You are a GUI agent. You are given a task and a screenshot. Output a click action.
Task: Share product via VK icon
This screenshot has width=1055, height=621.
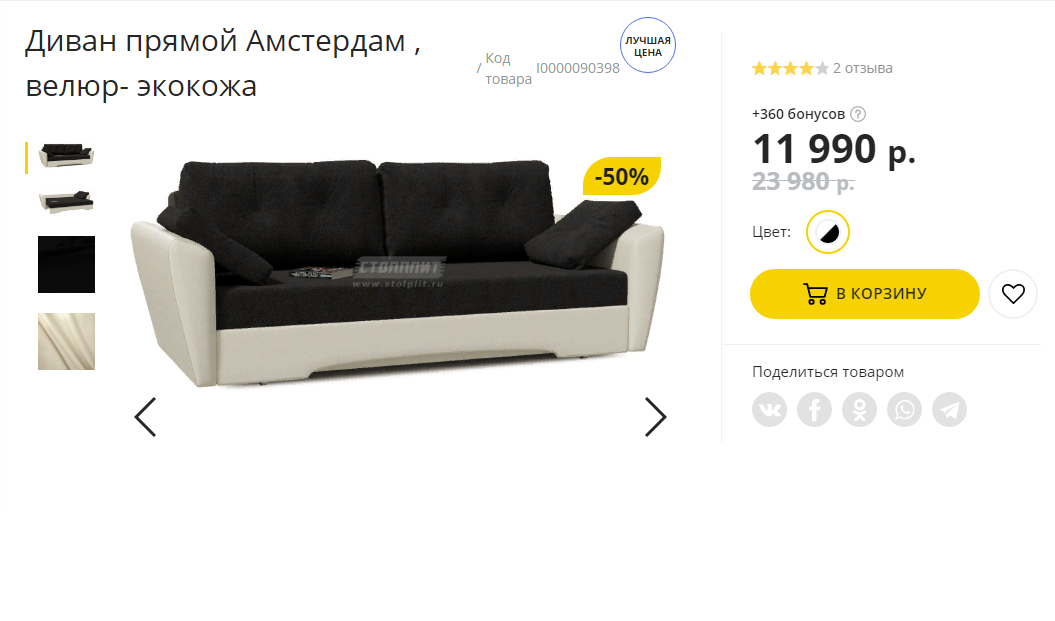click(x=769, y=409)
